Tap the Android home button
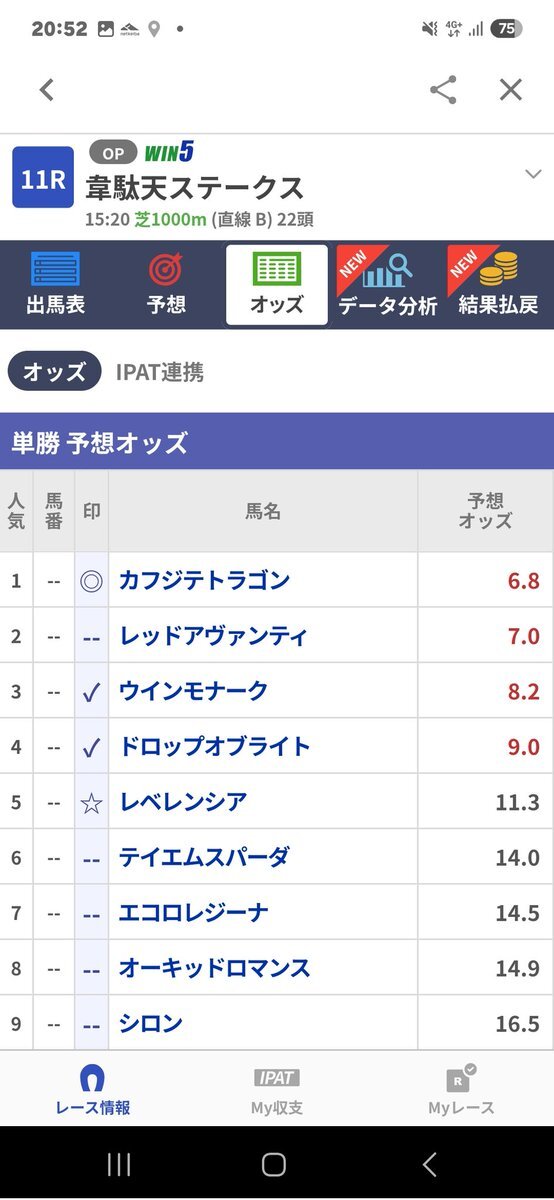The image size is (554, 1200). click(x=274, y=1163)
